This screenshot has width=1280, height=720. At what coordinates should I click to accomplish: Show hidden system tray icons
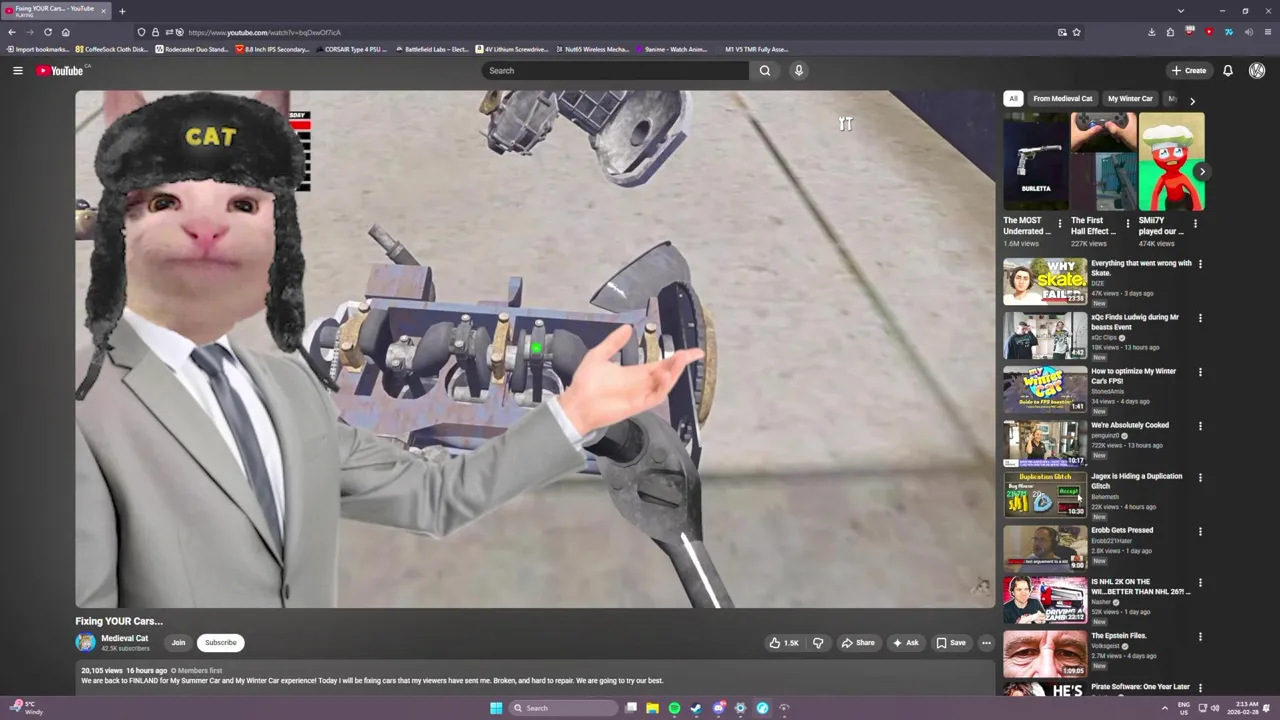tap(1164, 708)
